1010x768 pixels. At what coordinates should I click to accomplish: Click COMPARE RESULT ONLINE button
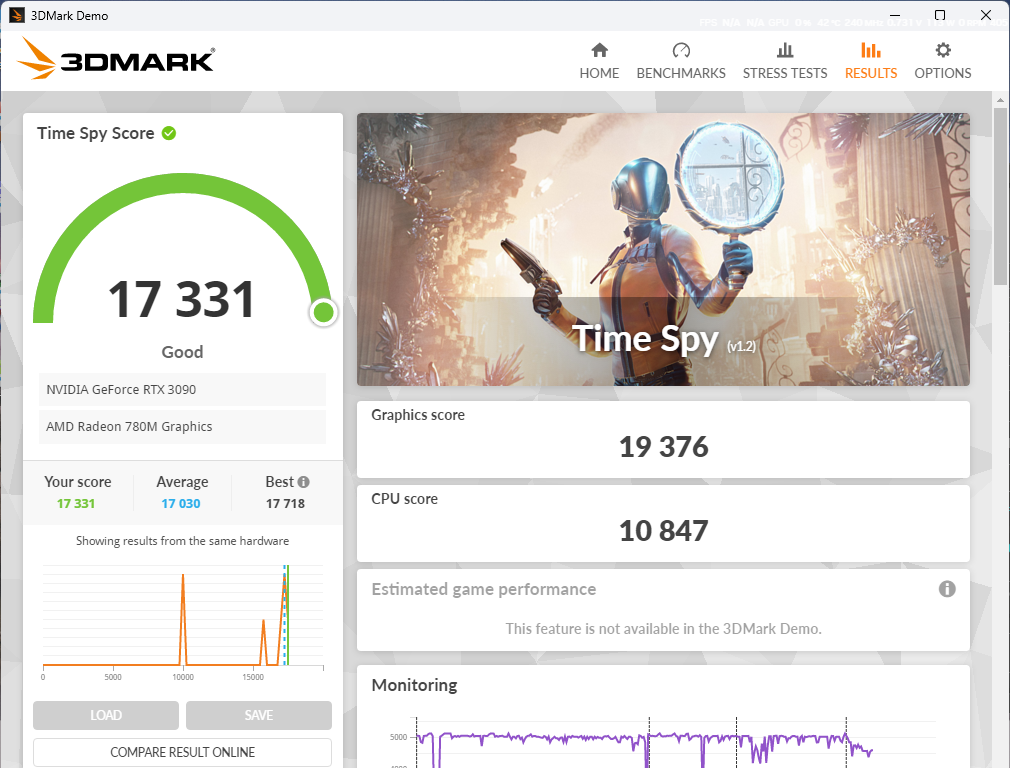click(182, 752)
